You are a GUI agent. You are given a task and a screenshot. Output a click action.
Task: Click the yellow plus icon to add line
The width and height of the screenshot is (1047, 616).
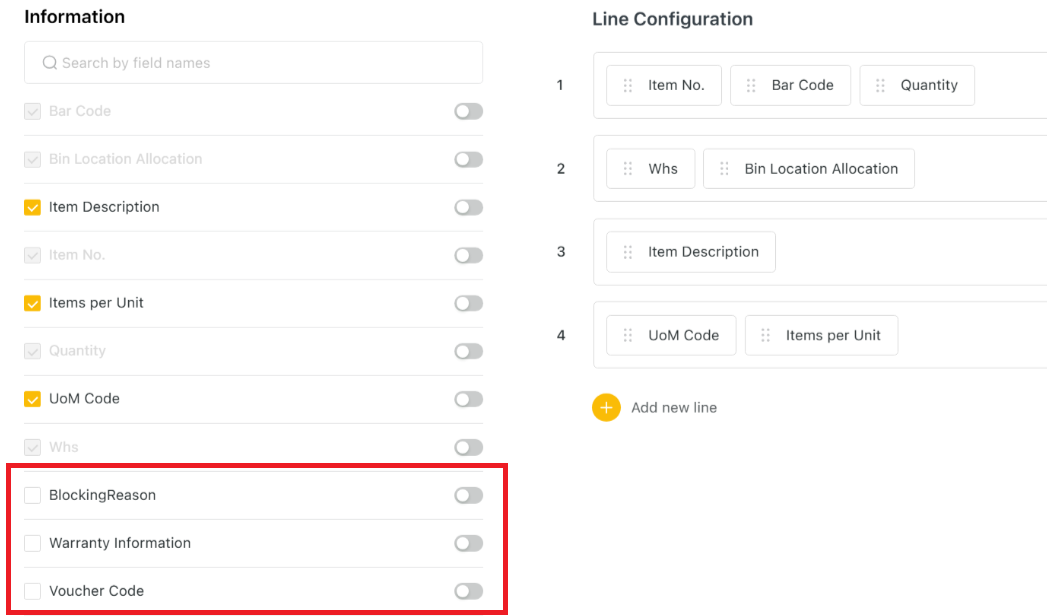606,408
